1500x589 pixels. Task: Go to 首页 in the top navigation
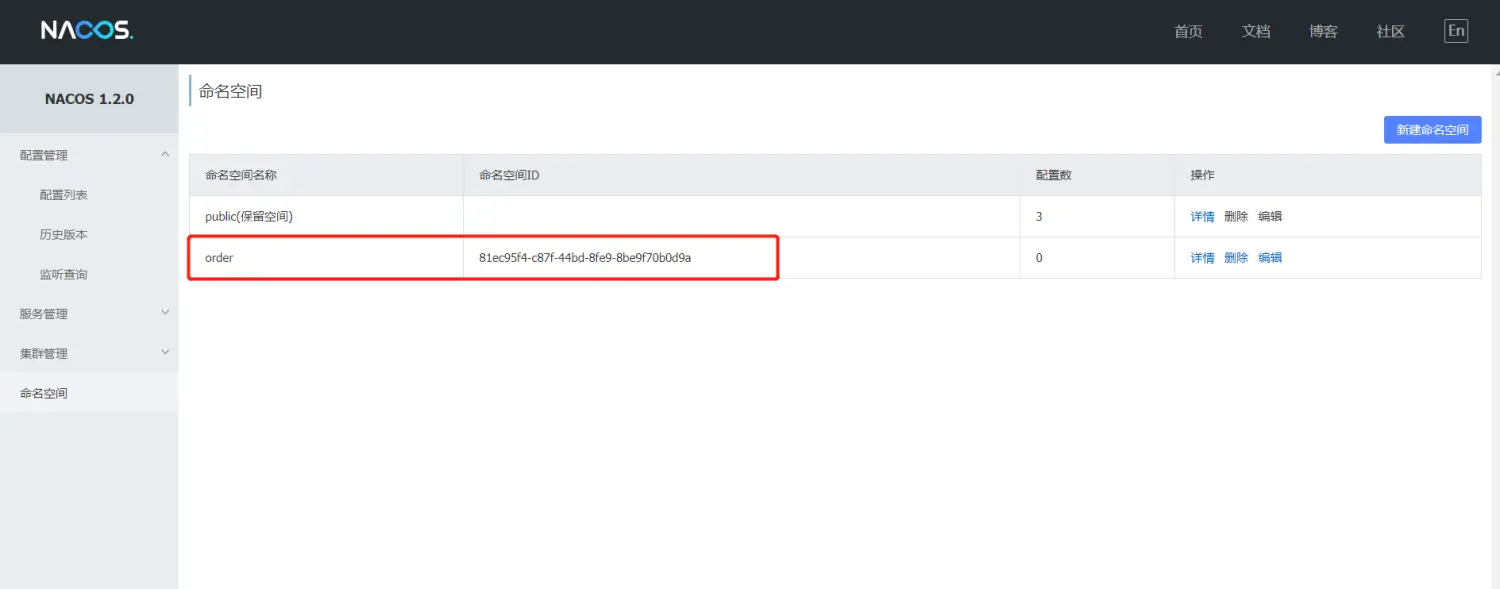pos(1188,32)
